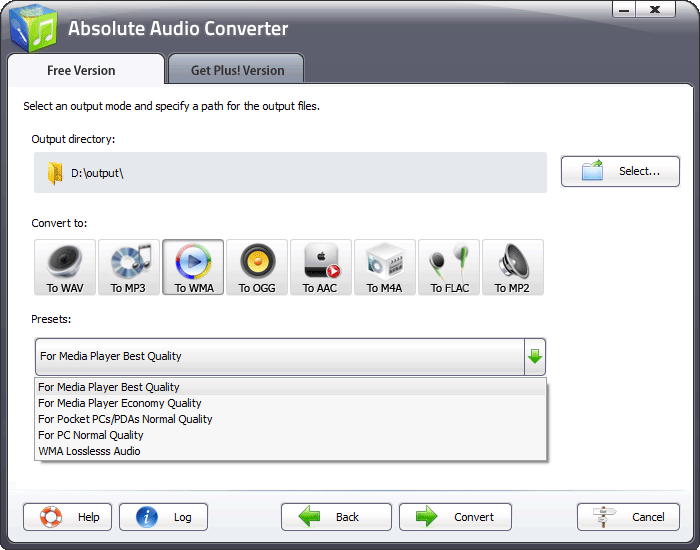Select the To WMA format button
Screen dimensions: 700x550
tap(193, 267)
